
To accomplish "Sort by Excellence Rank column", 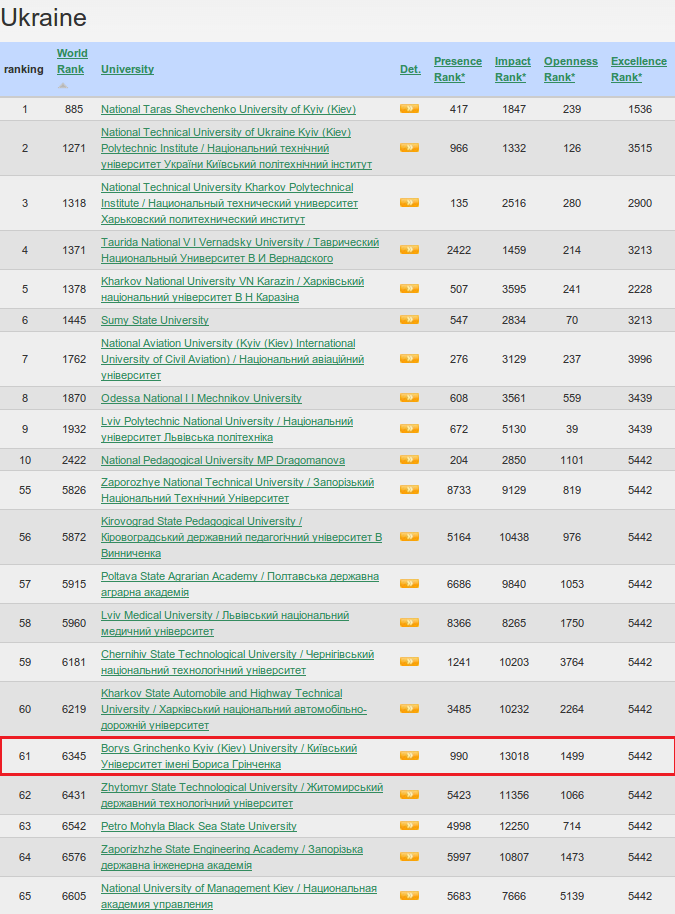I will 639,69.
